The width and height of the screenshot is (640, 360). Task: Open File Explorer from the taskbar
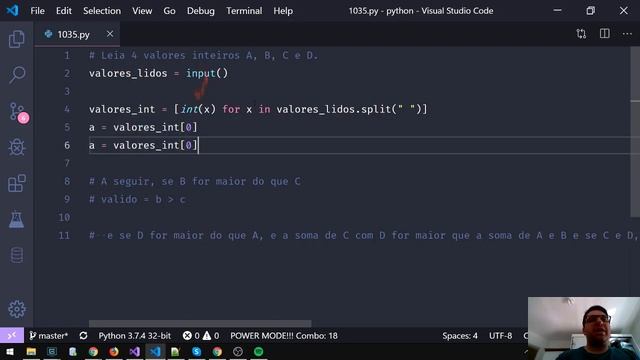pyautogui.click(x=31, y=351)
